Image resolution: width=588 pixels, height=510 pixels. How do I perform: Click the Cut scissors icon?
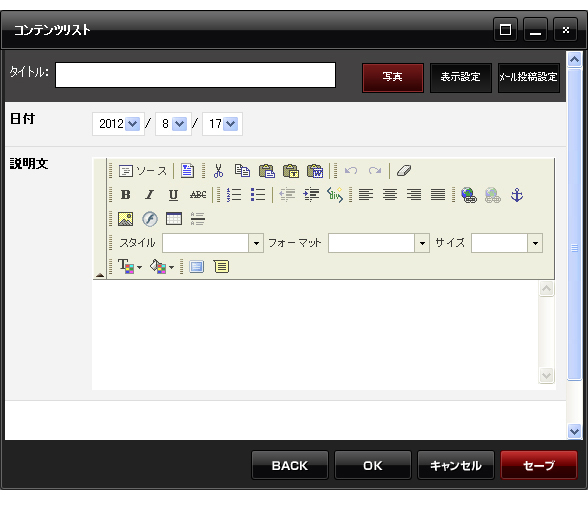218,171
